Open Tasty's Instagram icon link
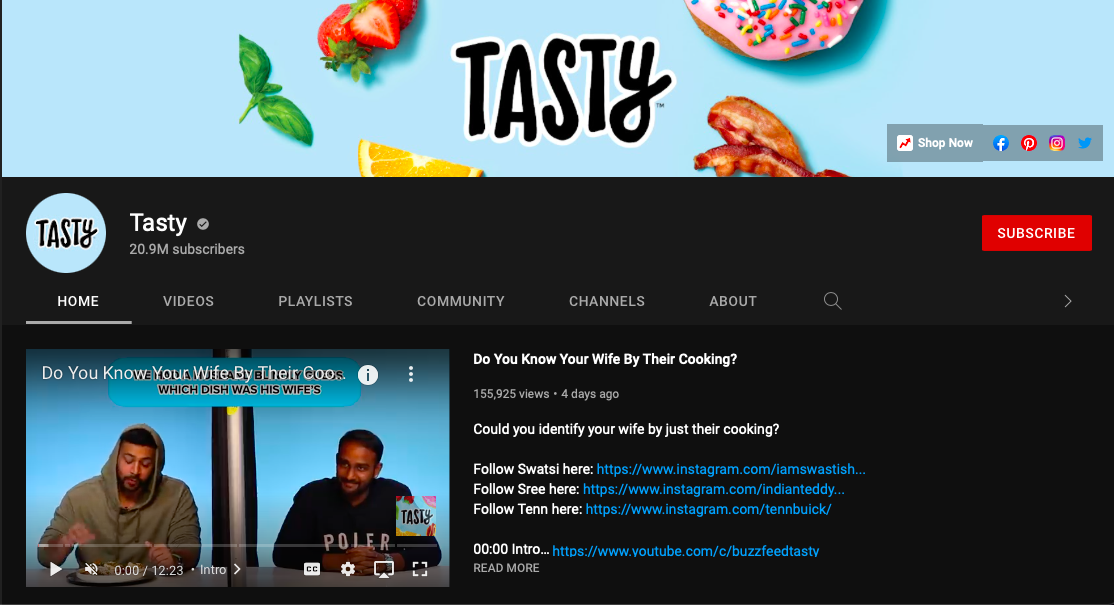The height and width of the screenshot is (605, 1114). point(1056,143)
